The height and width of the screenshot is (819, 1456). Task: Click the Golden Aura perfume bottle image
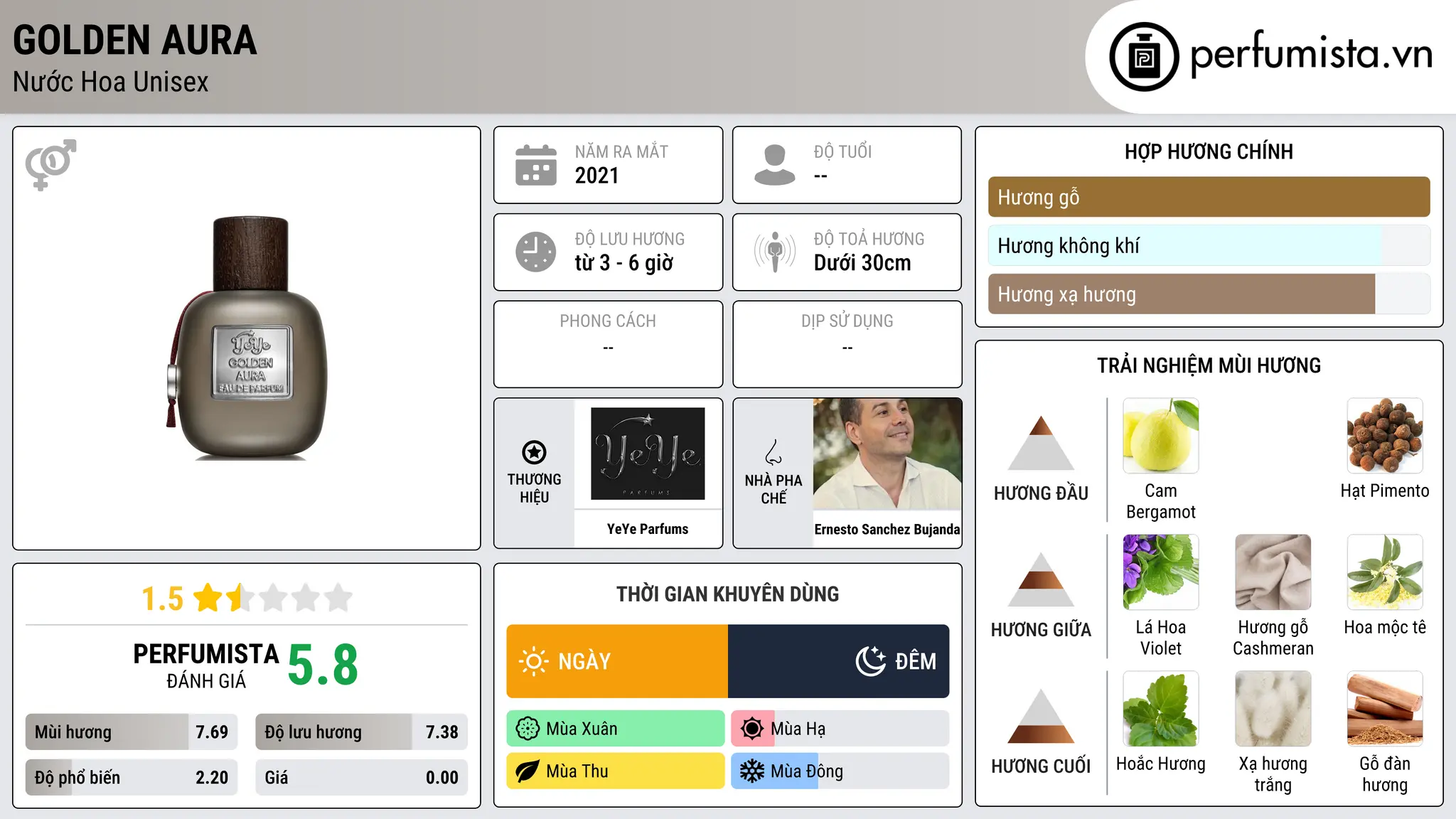247,338
